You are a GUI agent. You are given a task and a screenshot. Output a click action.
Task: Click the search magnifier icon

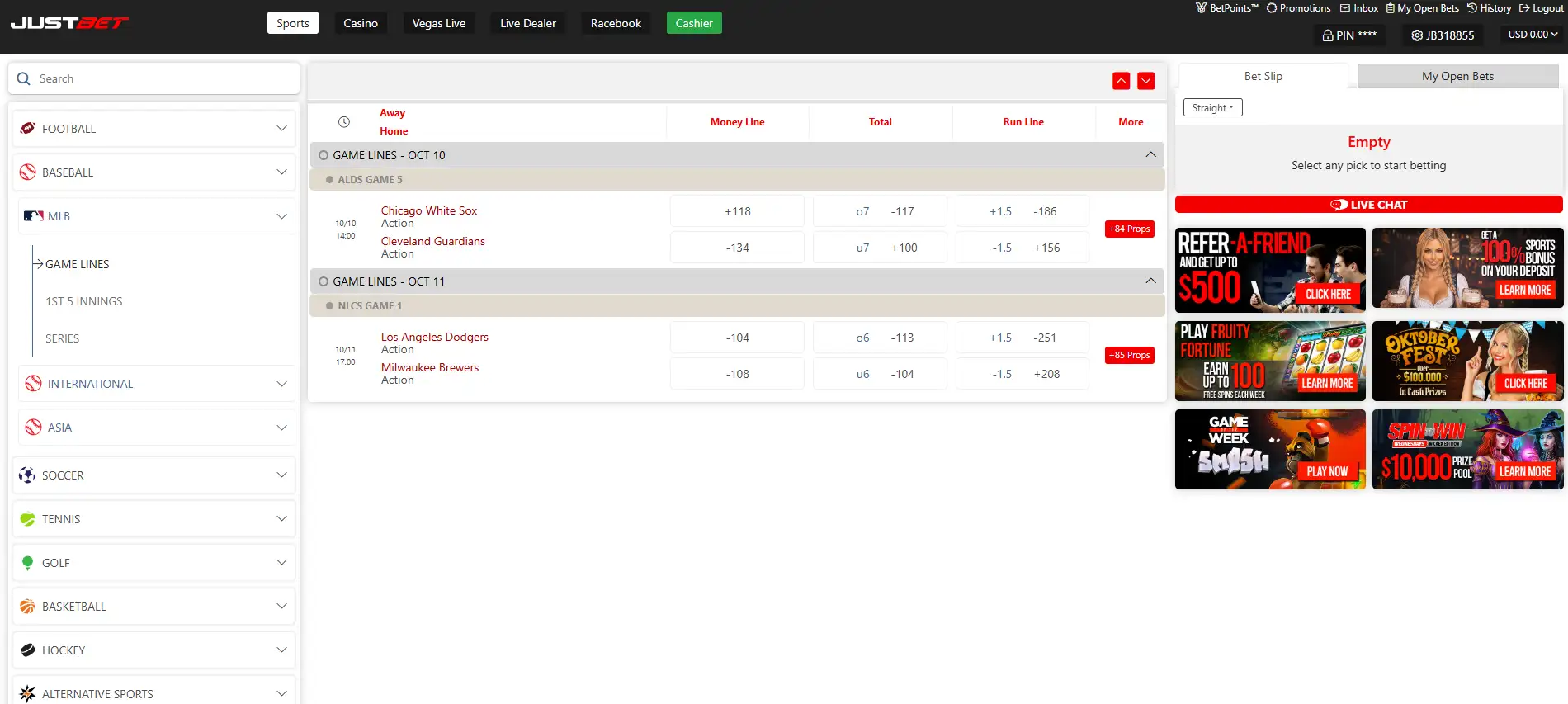point(24,78)
